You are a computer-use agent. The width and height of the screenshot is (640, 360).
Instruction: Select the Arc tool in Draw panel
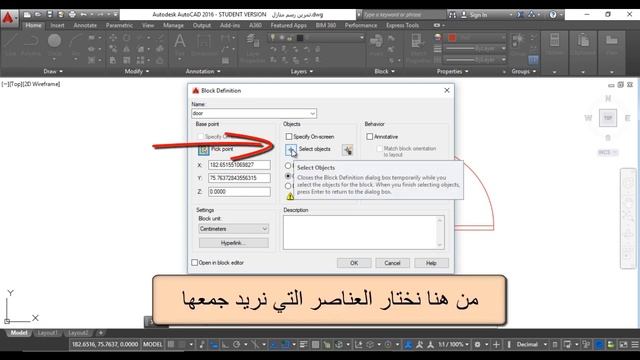click(x=76, y=44)
